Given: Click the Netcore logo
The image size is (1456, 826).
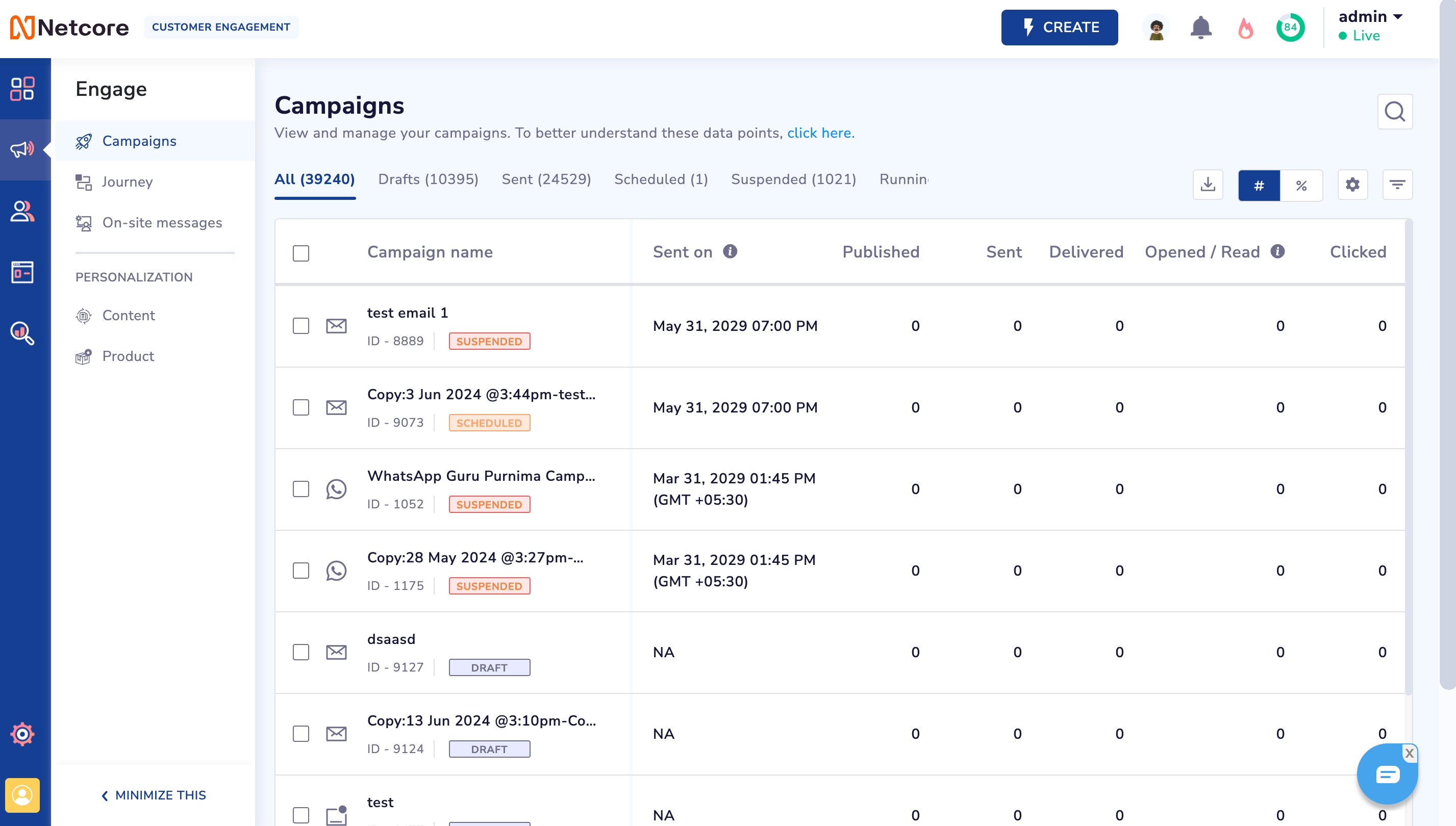Looking at the screenshot, I should click(x=69, y=27).
